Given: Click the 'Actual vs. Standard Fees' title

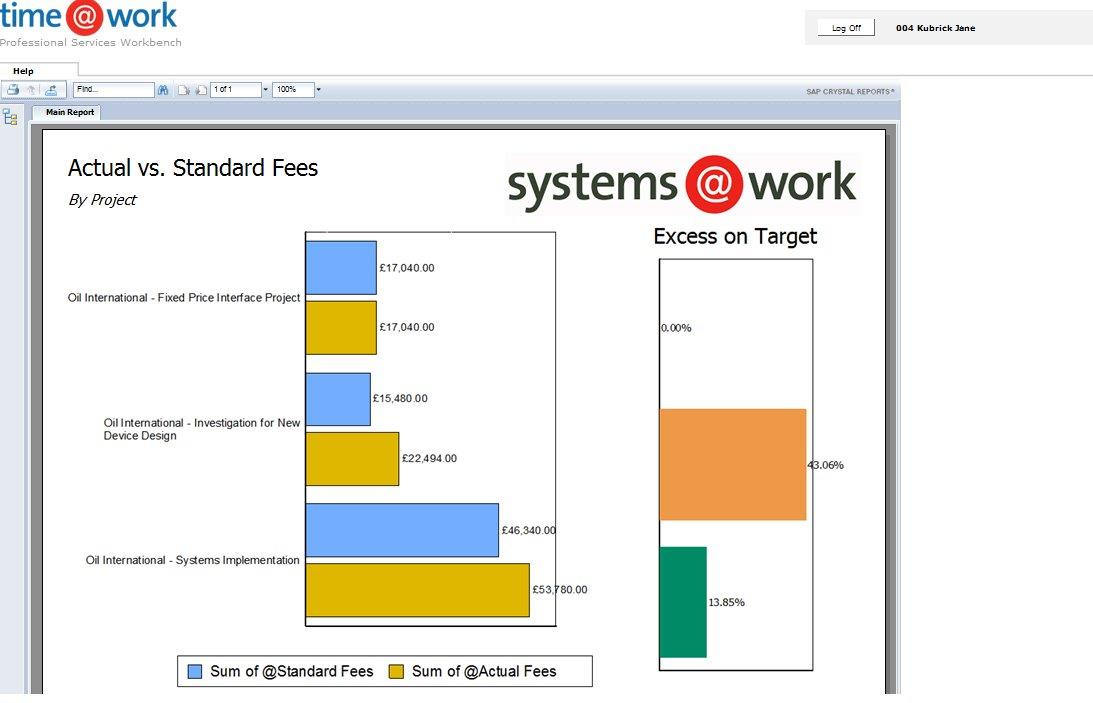Looking at the screenshot, I should point(193,168).
